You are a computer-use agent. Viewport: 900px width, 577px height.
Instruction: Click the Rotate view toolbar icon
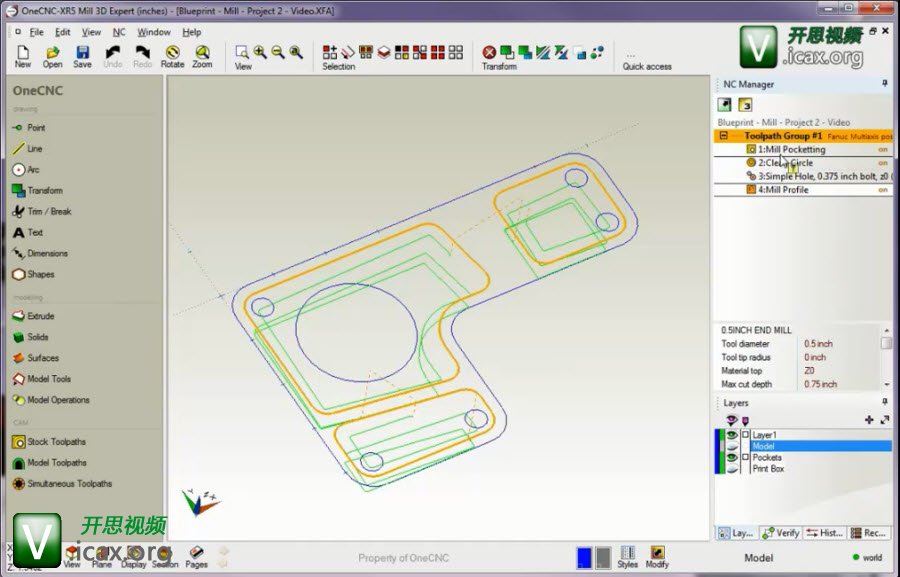173,55
